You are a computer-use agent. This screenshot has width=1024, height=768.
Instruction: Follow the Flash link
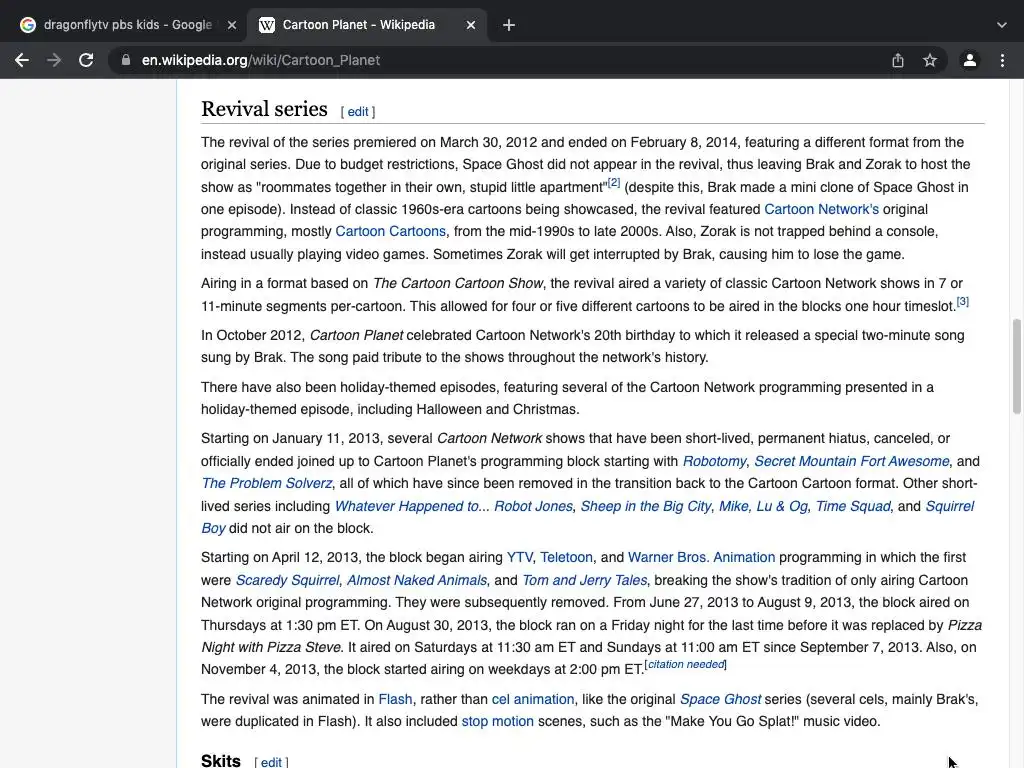pyautogui.click(x=395, y=699)
